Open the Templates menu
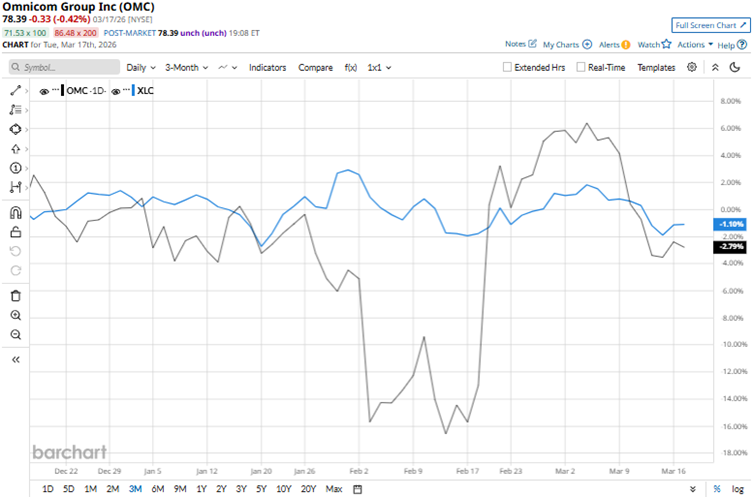 (x=656, y=68)
